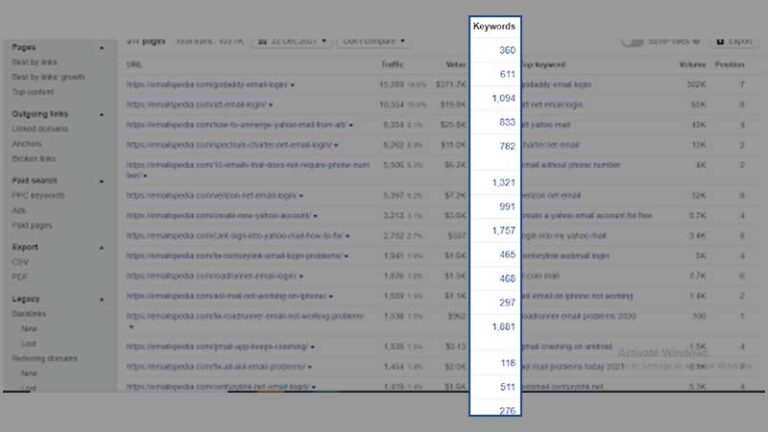Sort table by Top keyword column
Viewport: 768px width, 432px height.
point(543,65)
